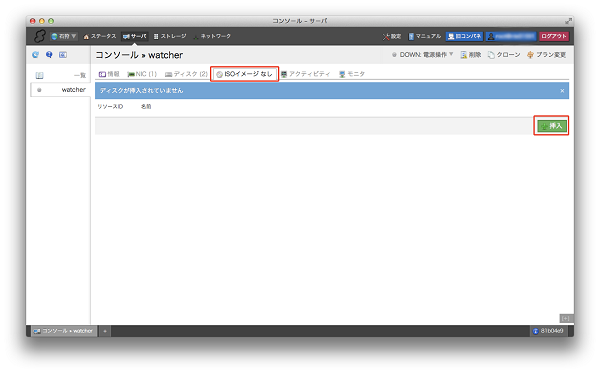Add a new tab with plus button

point(104,331)
